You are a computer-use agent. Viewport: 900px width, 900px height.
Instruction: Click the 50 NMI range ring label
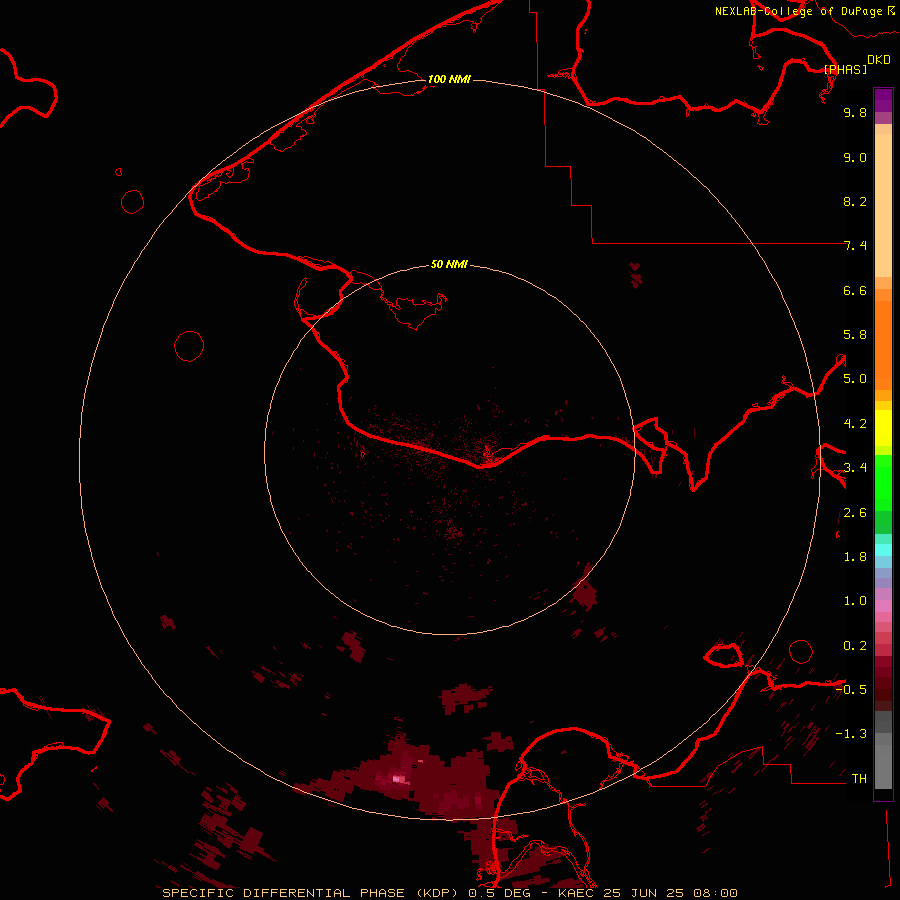(449, 265)
